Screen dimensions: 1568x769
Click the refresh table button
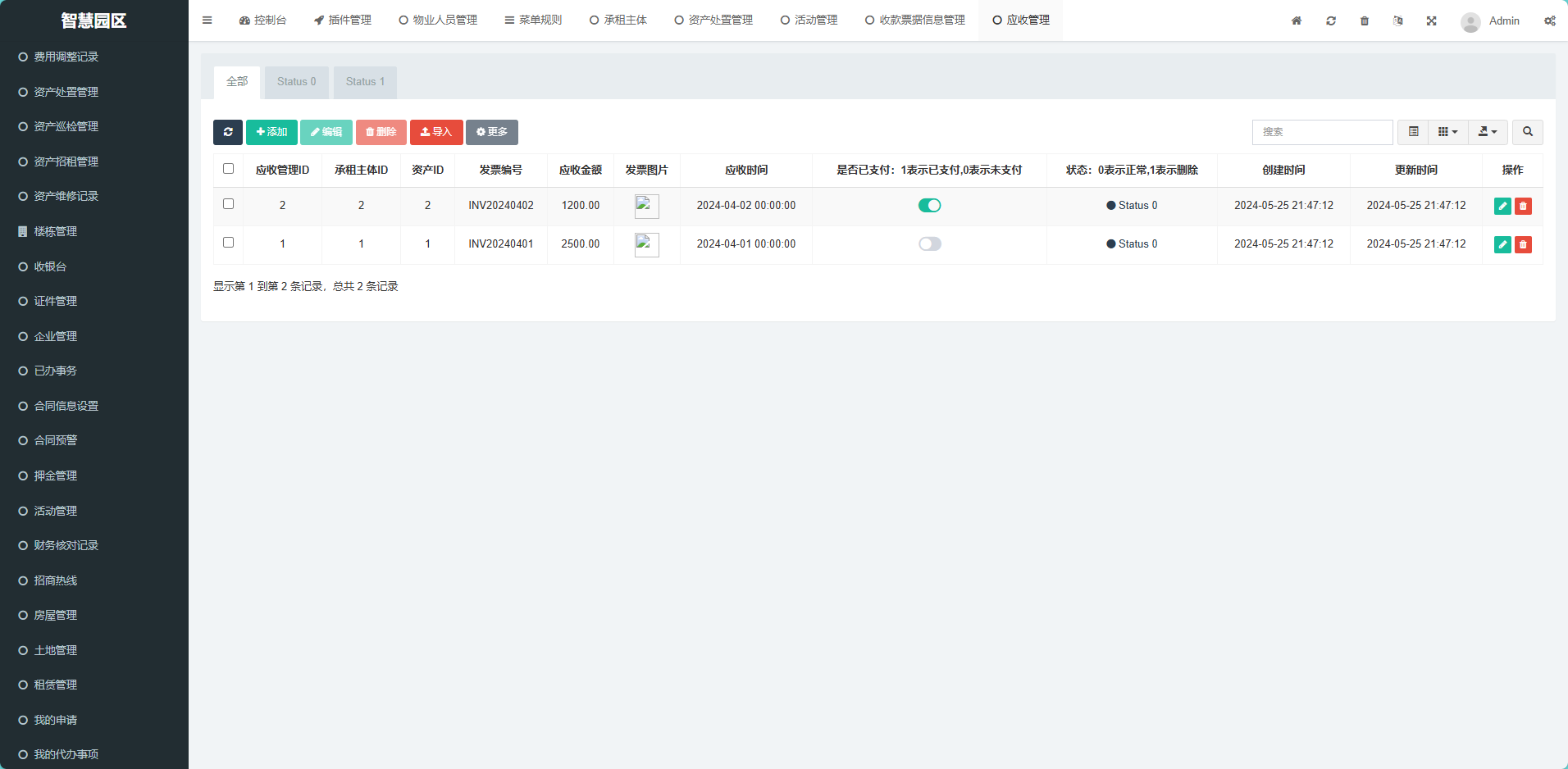[227, 132]
